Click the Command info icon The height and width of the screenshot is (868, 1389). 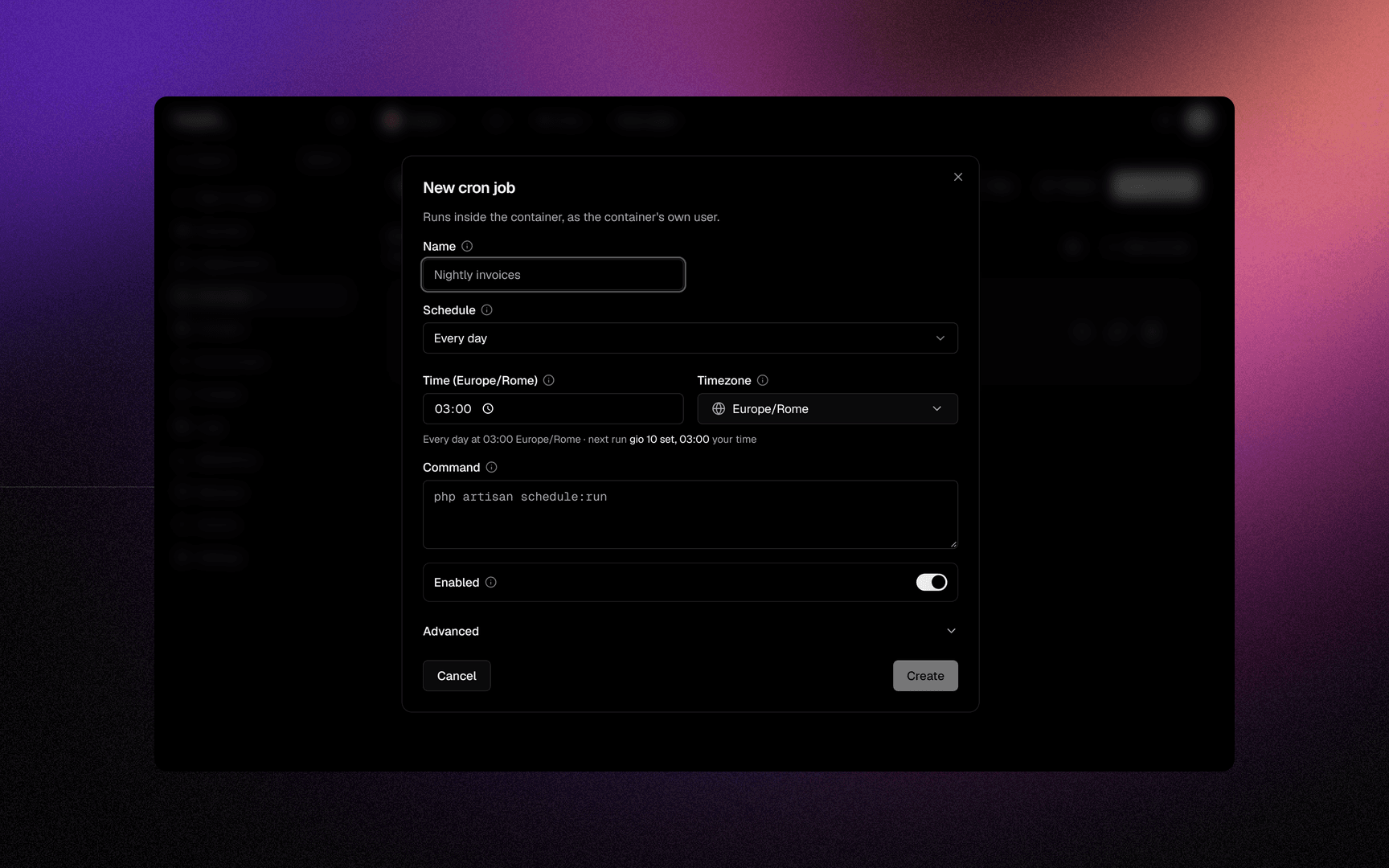(x=491, y=467)
